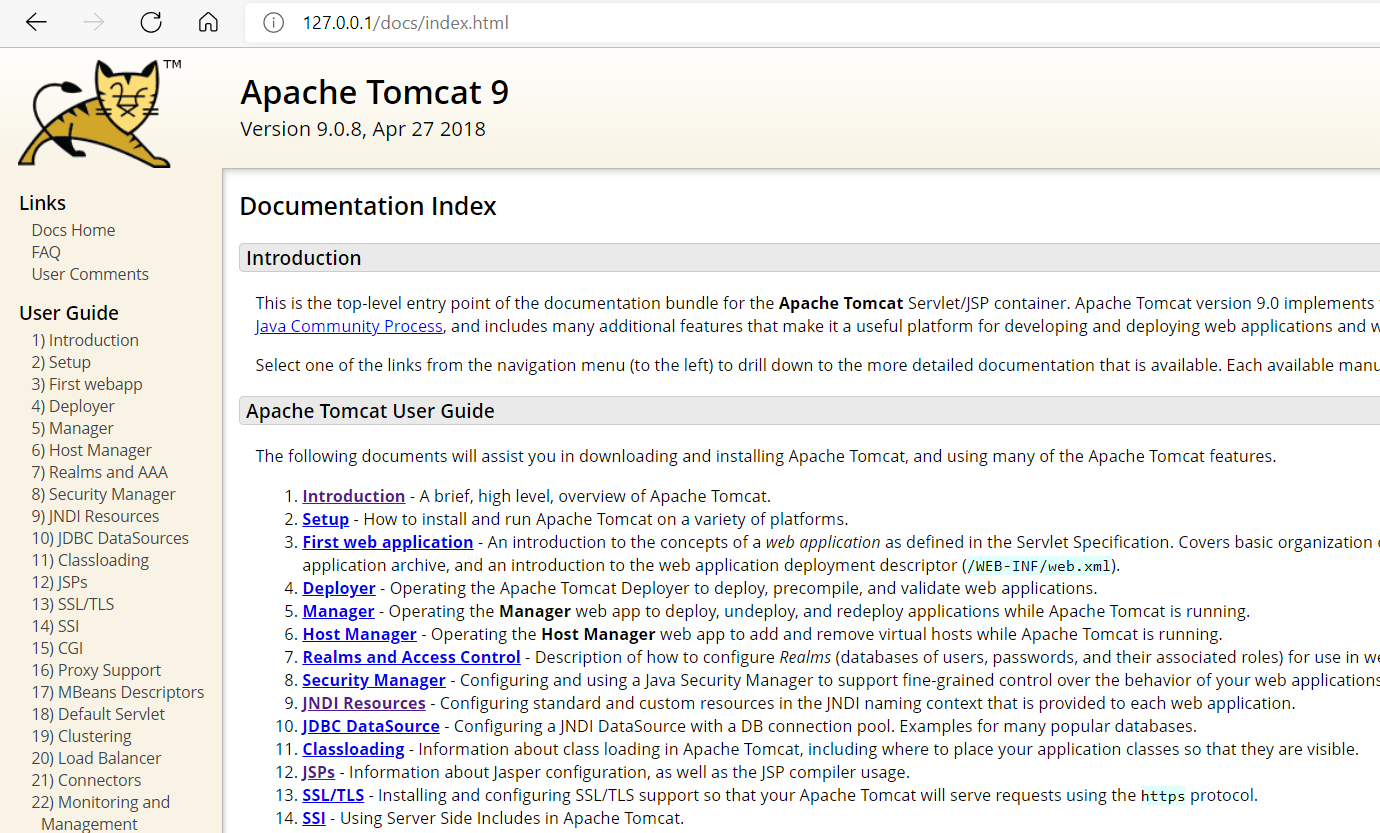Click the Introduction section header bar
Viewport: 1380px width, 833px height.
tap(809, 258)
